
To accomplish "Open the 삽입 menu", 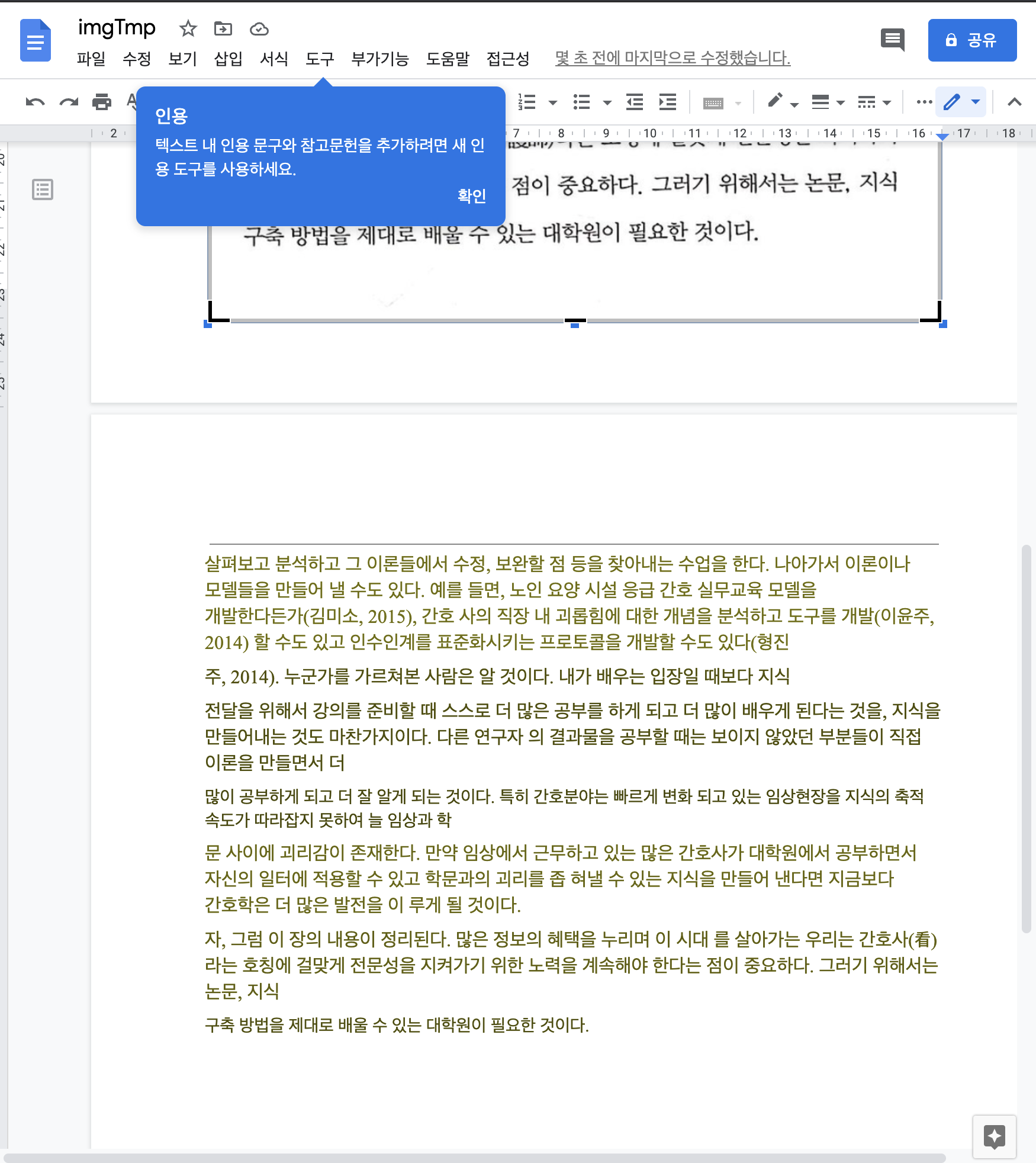I will click(228, 59).
